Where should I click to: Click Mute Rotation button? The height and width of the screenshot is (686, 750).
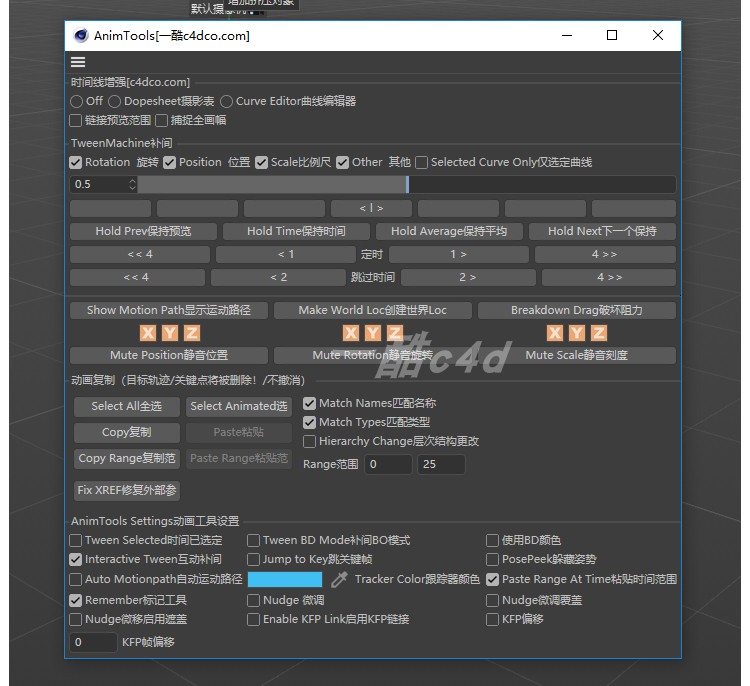tap(373, 355)
